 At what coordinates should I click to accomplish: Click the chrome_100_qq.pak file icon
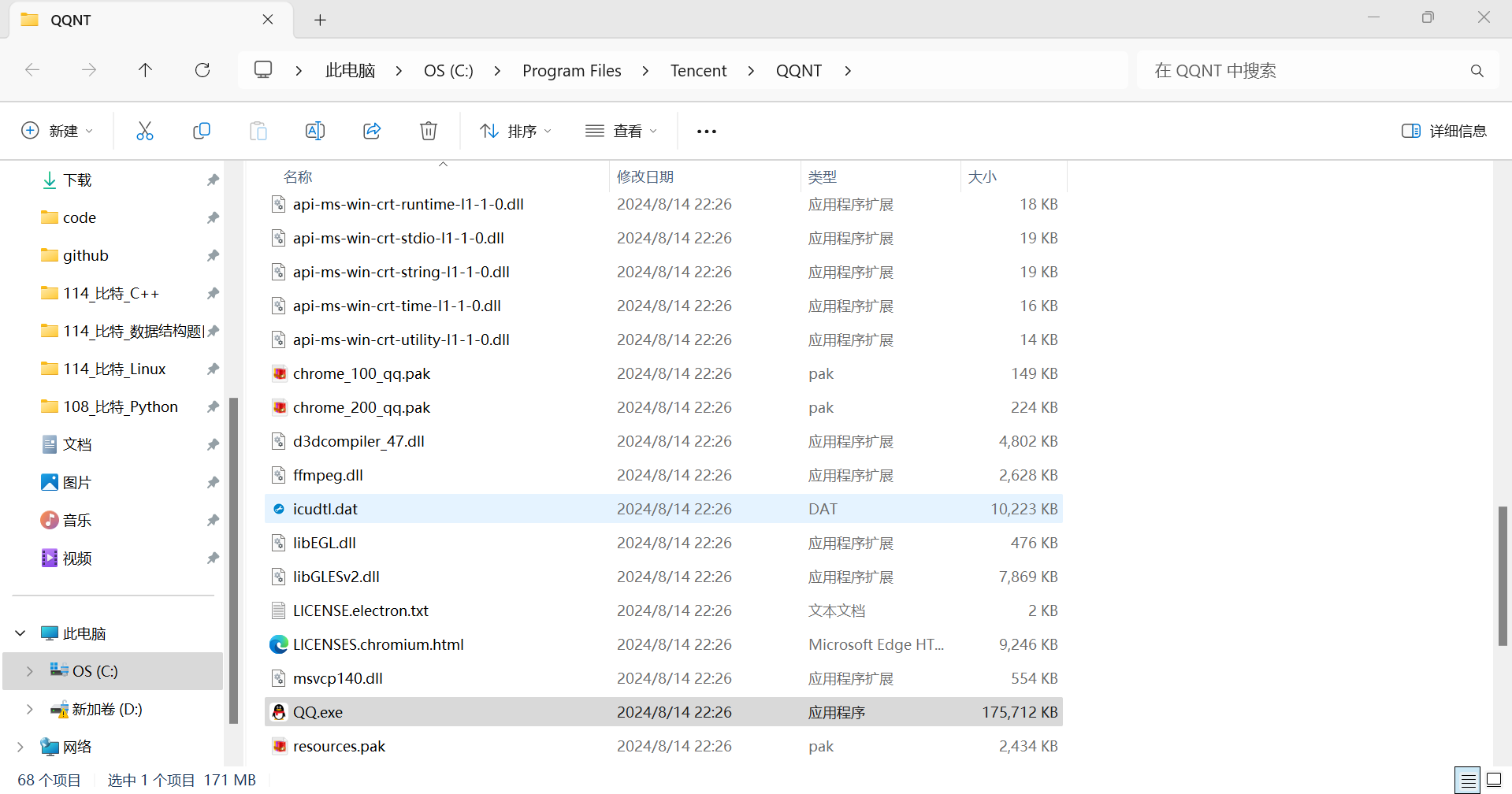click(279, 373)
